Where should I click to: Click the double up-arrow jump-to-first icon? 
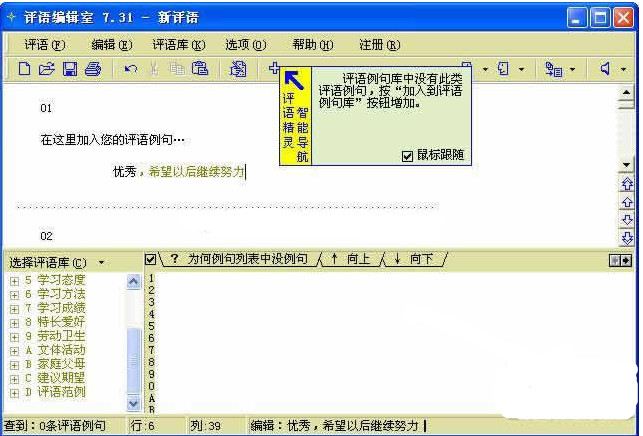[627, 184]
